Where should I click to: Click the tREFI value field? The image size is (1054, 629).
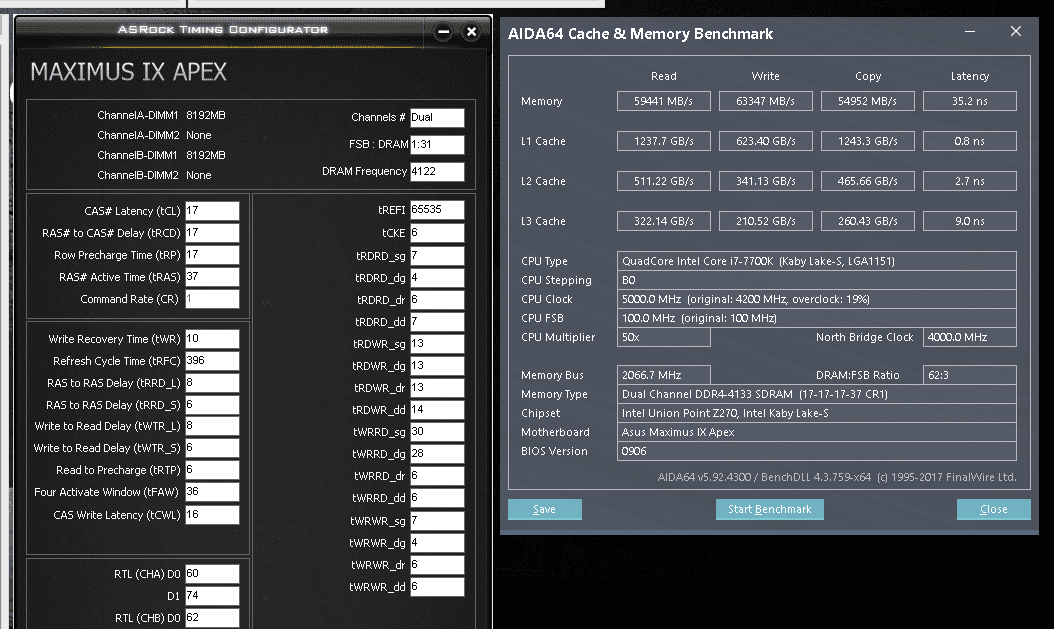pyautogui.click(x=437, y=210)
